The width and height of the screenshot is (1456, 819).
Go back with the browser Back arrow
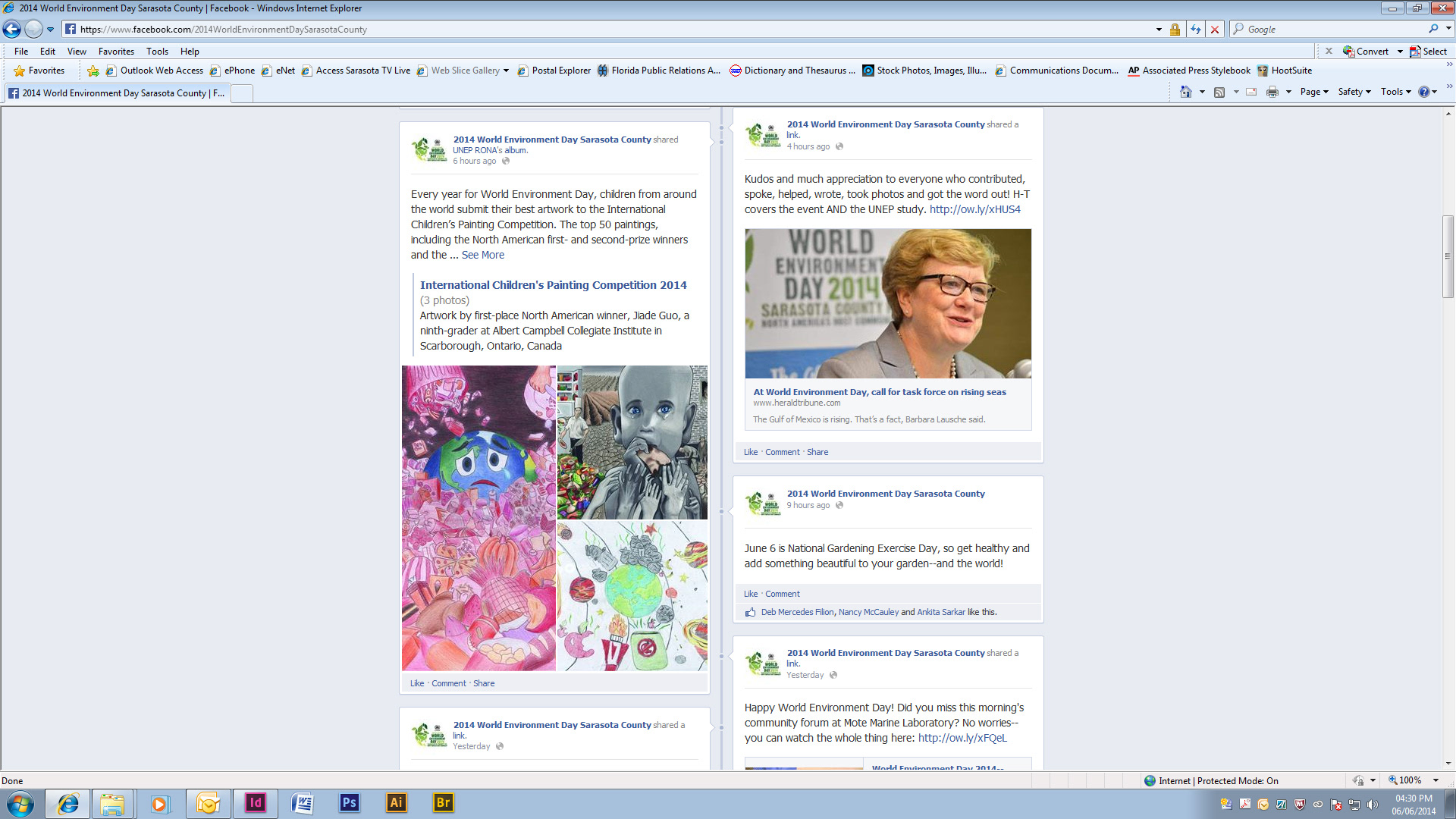pyautogui.click(x=11, y=29)
